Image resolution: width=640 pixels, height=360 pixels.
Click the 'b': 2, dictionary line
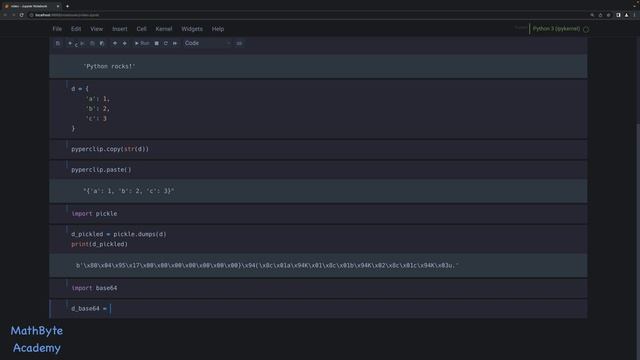click(98, 109)
